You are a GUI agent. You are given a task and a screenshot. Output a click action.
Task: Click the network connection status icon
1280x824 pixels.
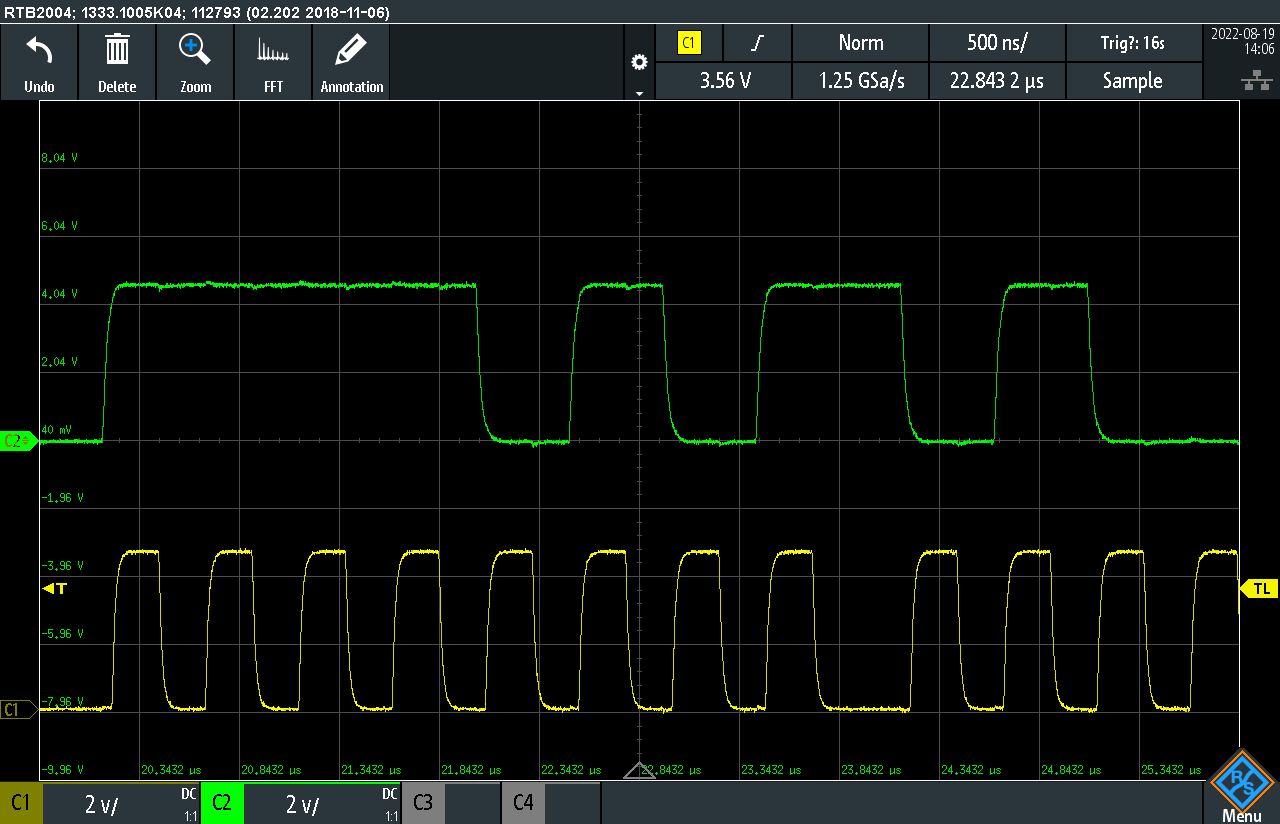1250,81
